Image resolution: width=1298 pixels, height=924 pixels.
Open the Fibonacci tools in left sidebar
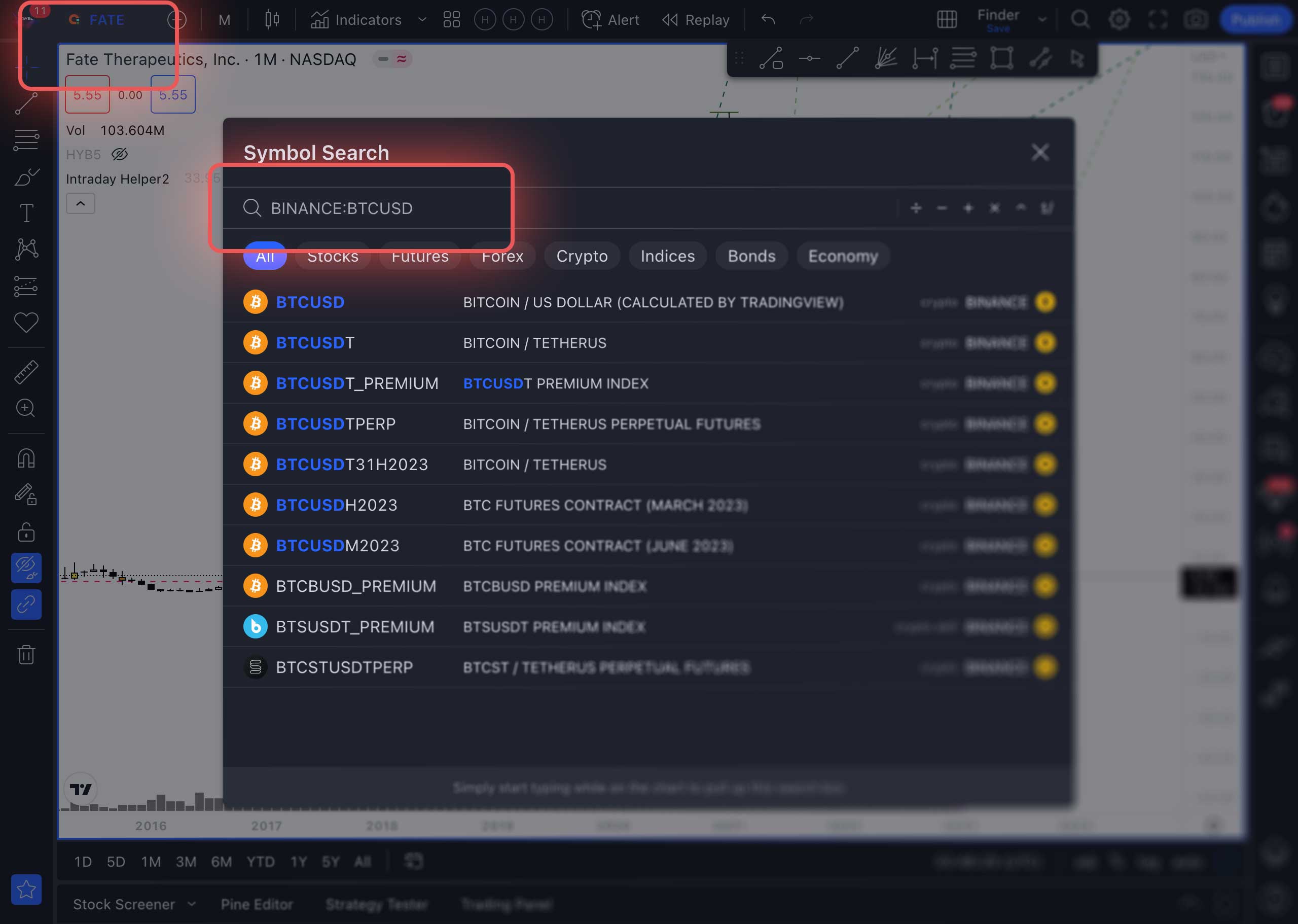point(26,139)
